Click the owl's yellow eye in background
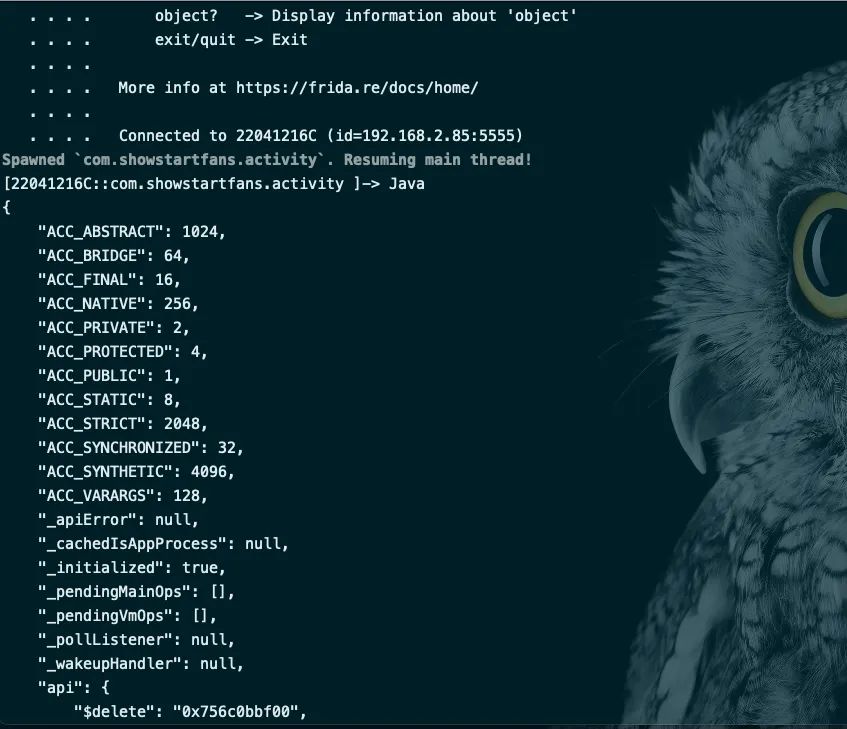Image resolution: width=847 pixels, height=729 pixels. 818,259
